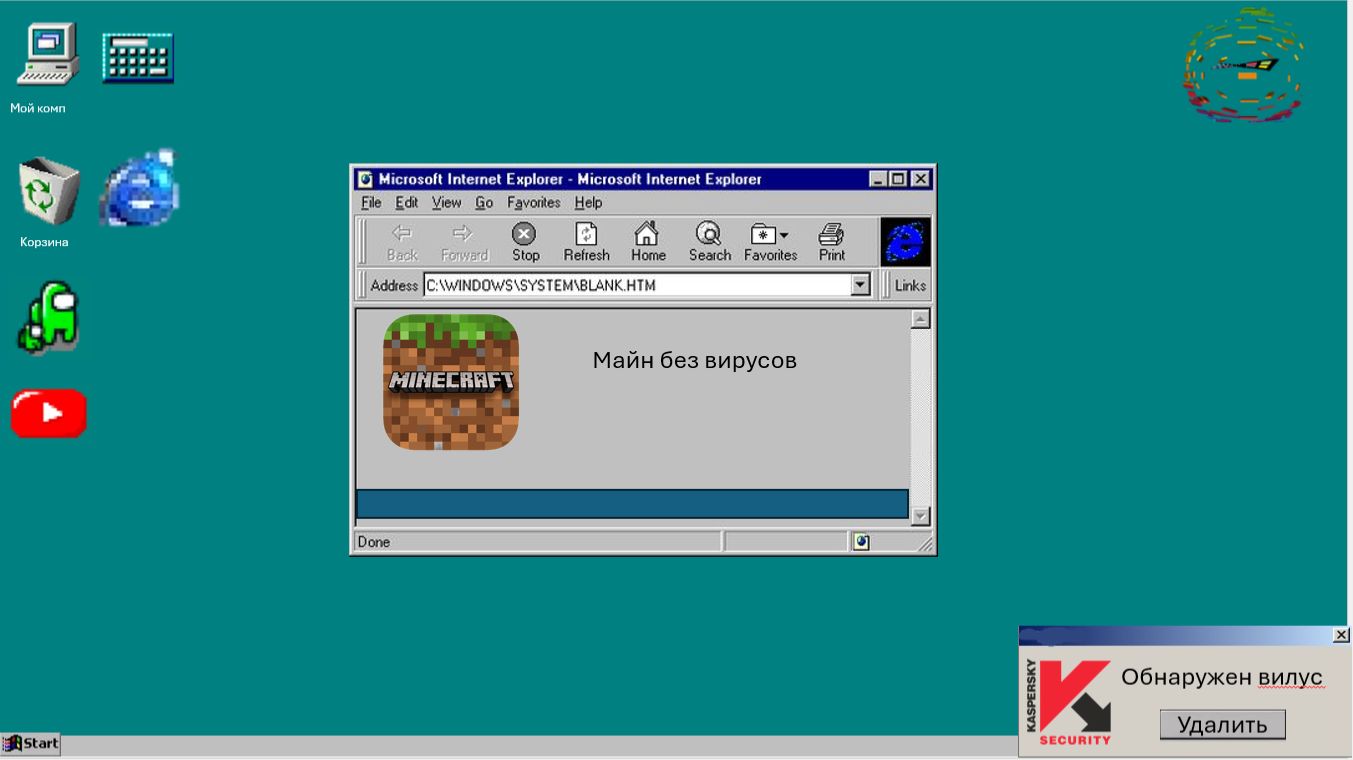
Task: Open the View menu
Action: 446,203
